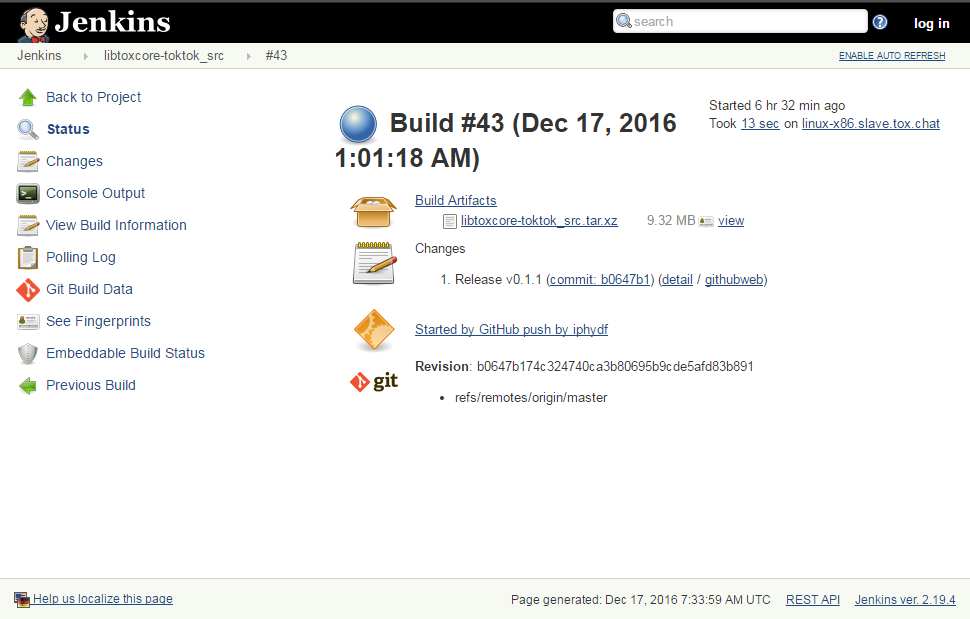Go to Previous Build
Screen dimensions: 970x619
click(x=90, y=385)
